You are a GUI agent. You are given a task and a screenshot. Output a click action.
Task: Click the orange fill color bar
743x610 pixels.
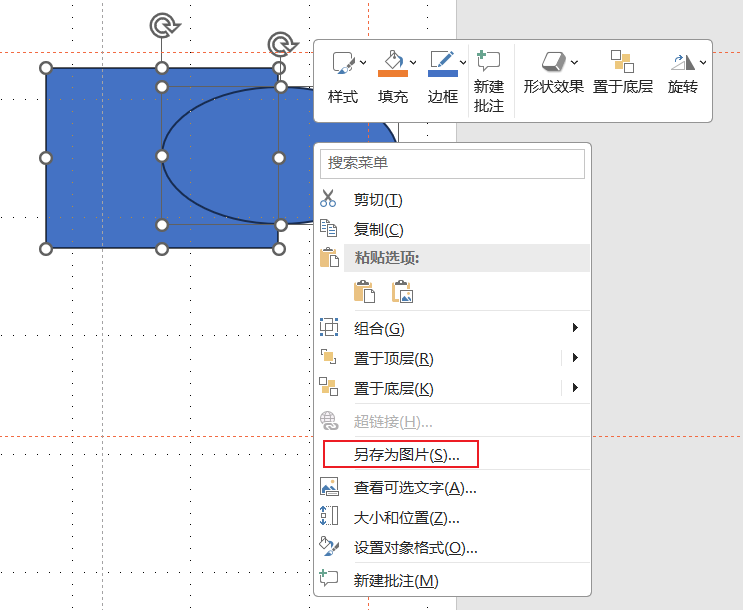point(393,73)
